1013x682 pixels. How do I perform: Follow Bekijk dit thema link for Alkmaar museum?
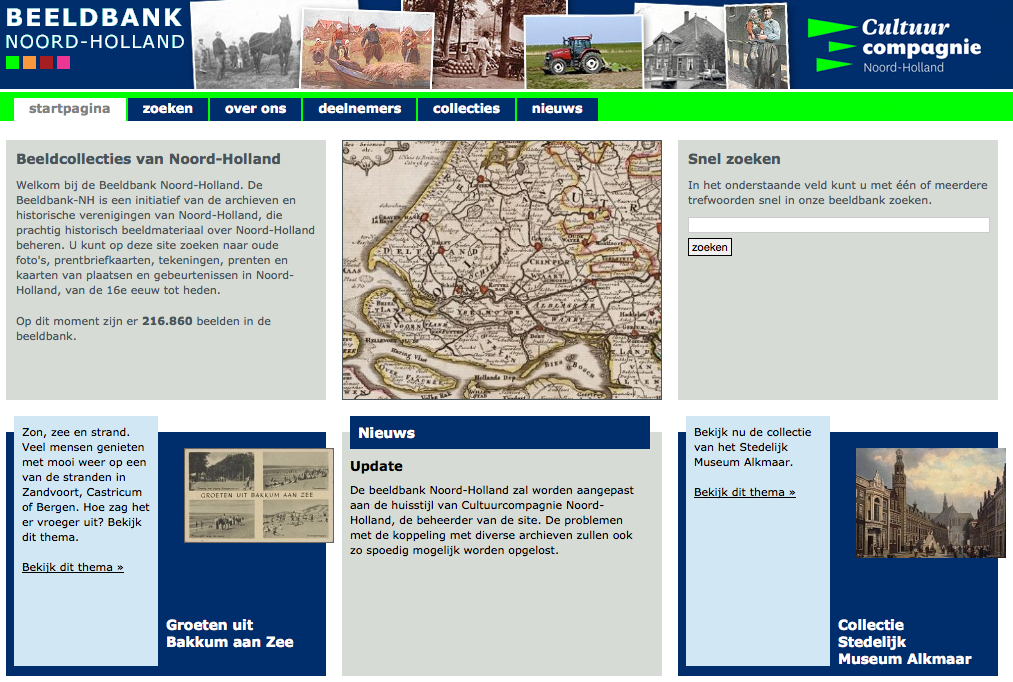pyautogui.click(x=745, y=492)
